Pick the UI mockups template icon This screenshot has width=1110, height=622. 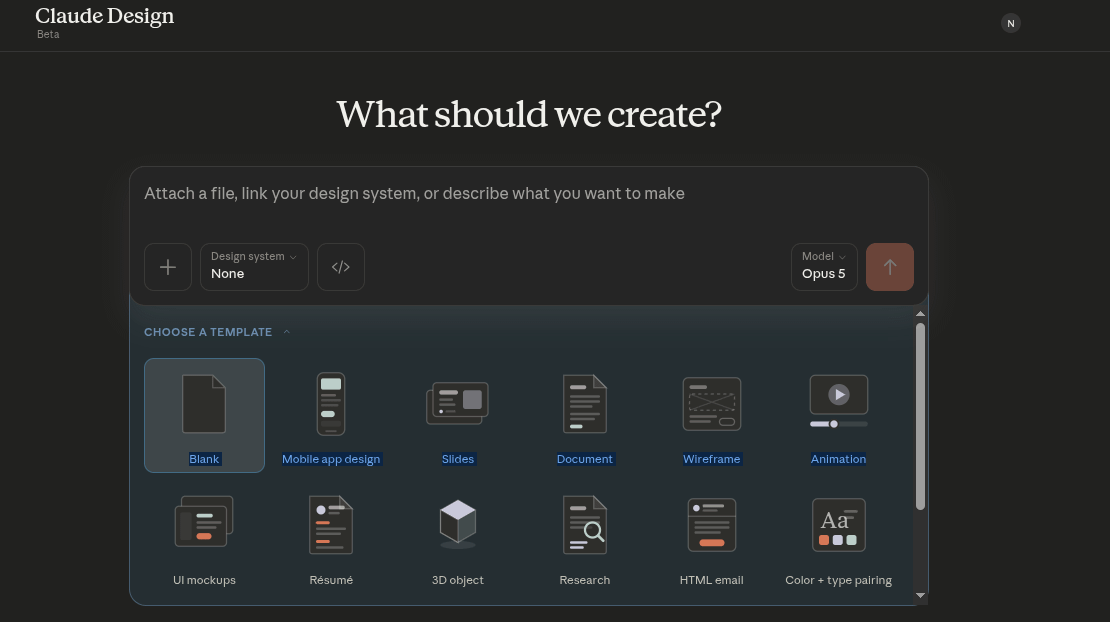pos(204,522)
